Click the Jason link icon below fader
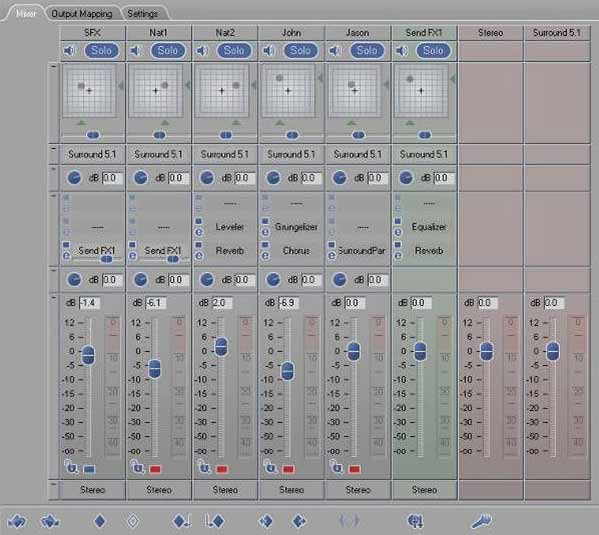 pyautogui.click(x=337, y=467)
